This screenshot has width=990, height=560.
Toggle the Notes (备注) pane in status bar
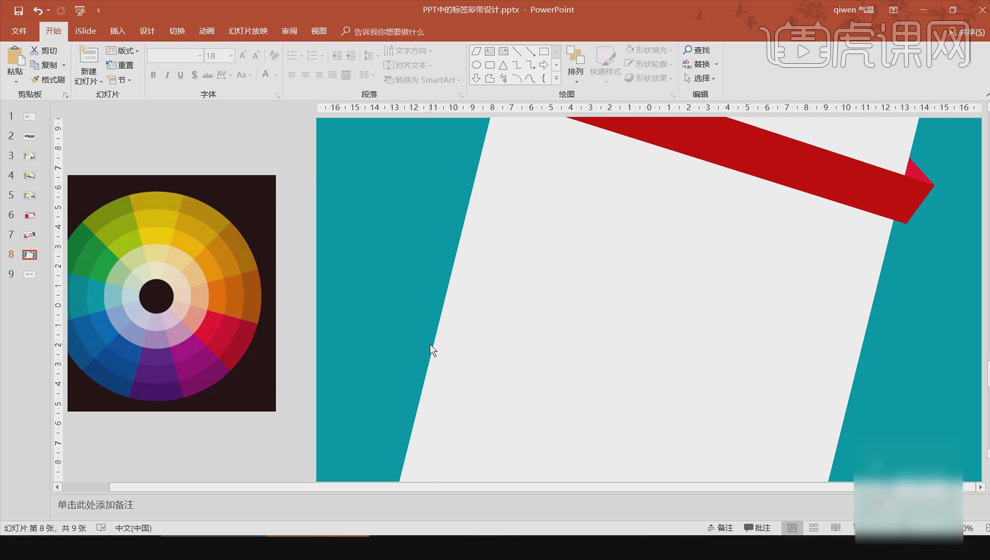[720, 528]
